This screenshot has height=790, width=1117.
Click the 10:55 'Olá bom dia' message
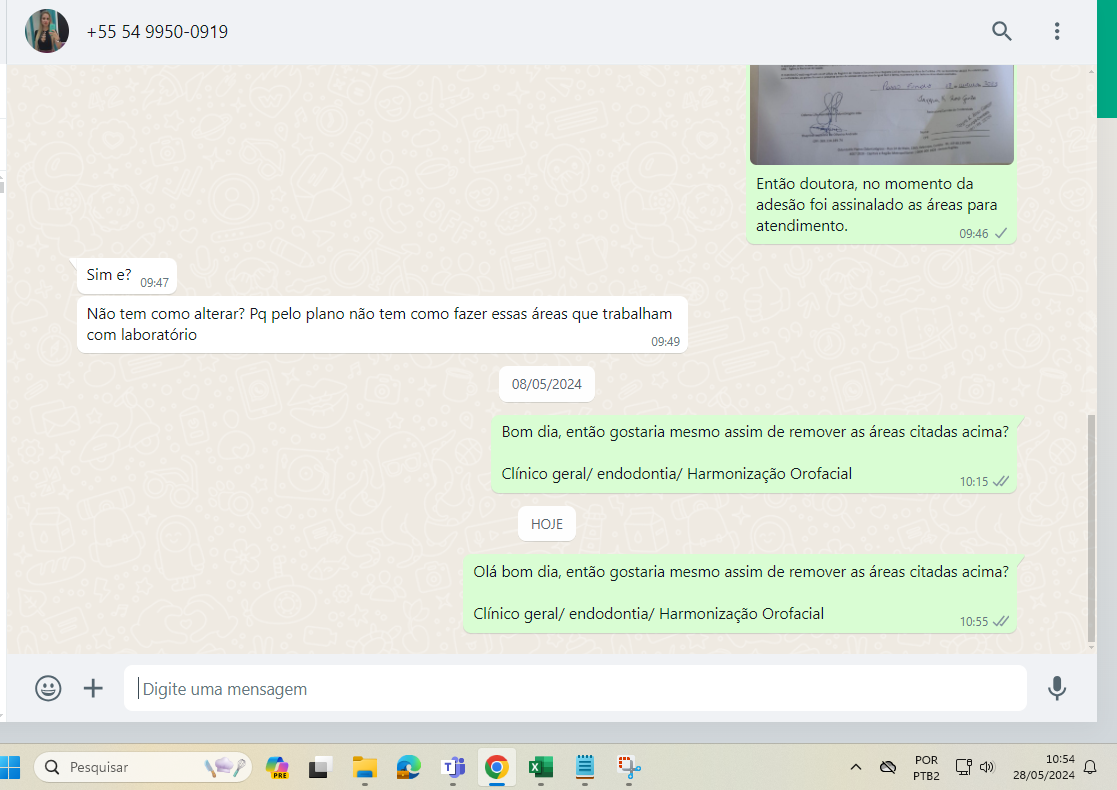[x=739, y=593]
